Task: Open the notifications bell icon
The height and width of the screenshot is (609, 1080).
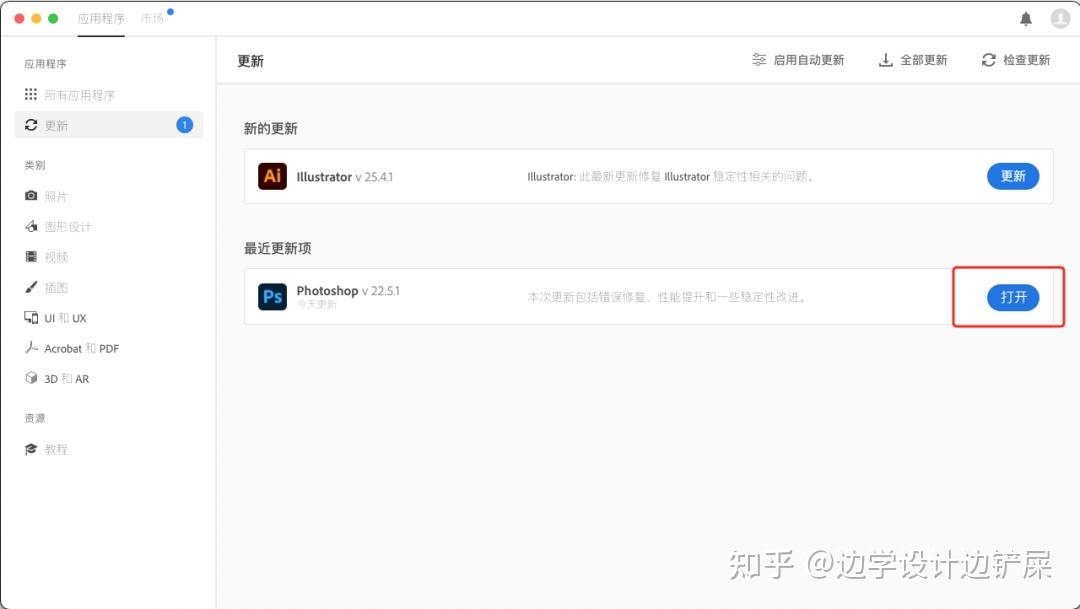Action: (1026, 19)
